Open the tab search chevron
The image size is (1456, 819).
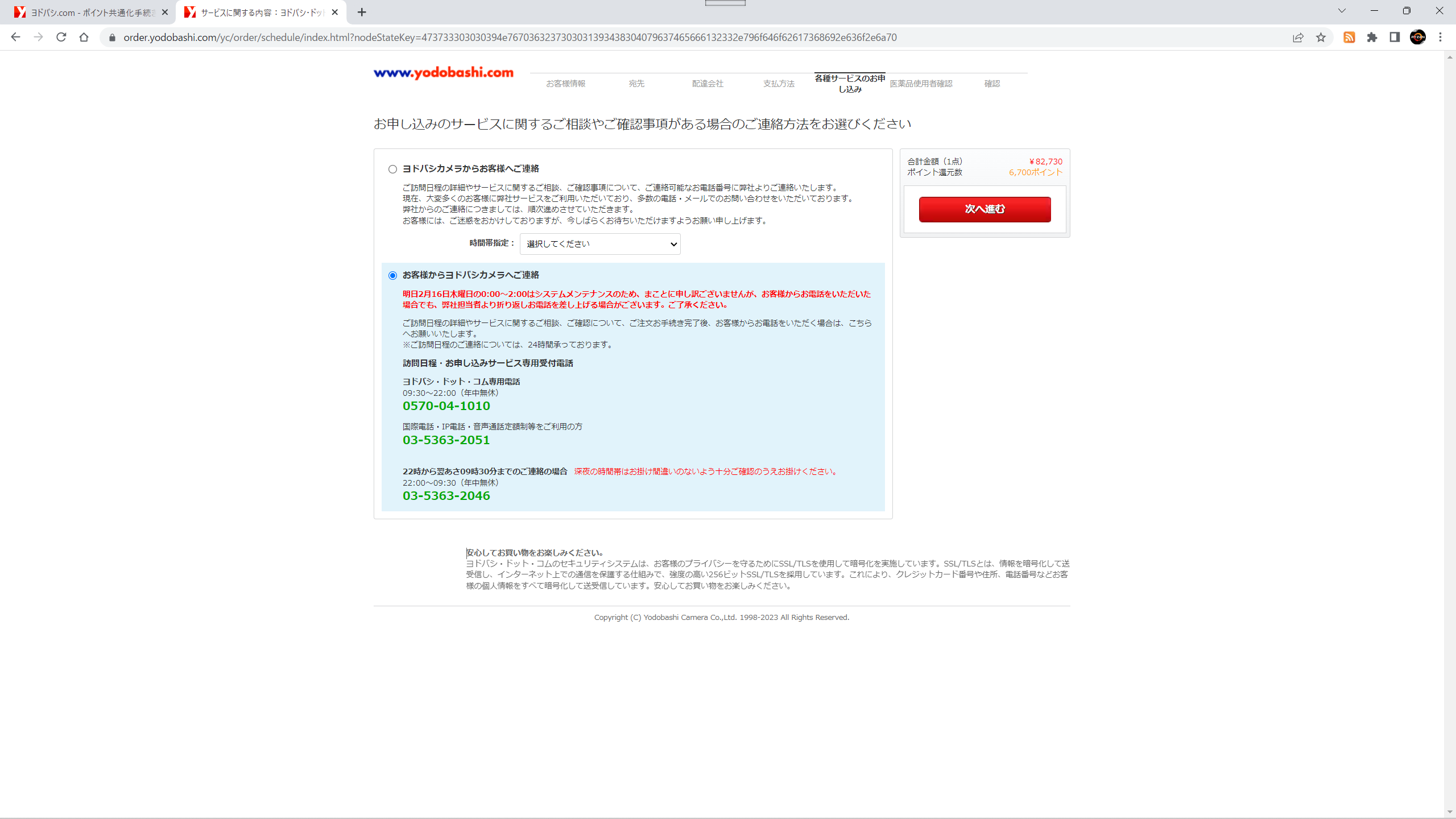point(1342,11)
